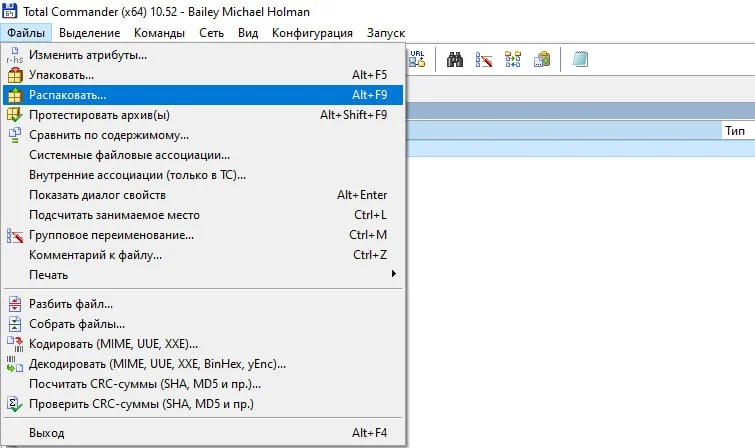Choose highlighted Распаковать… entry
Viewport: 755px width, 448px height.
click(x=203, y=95)
